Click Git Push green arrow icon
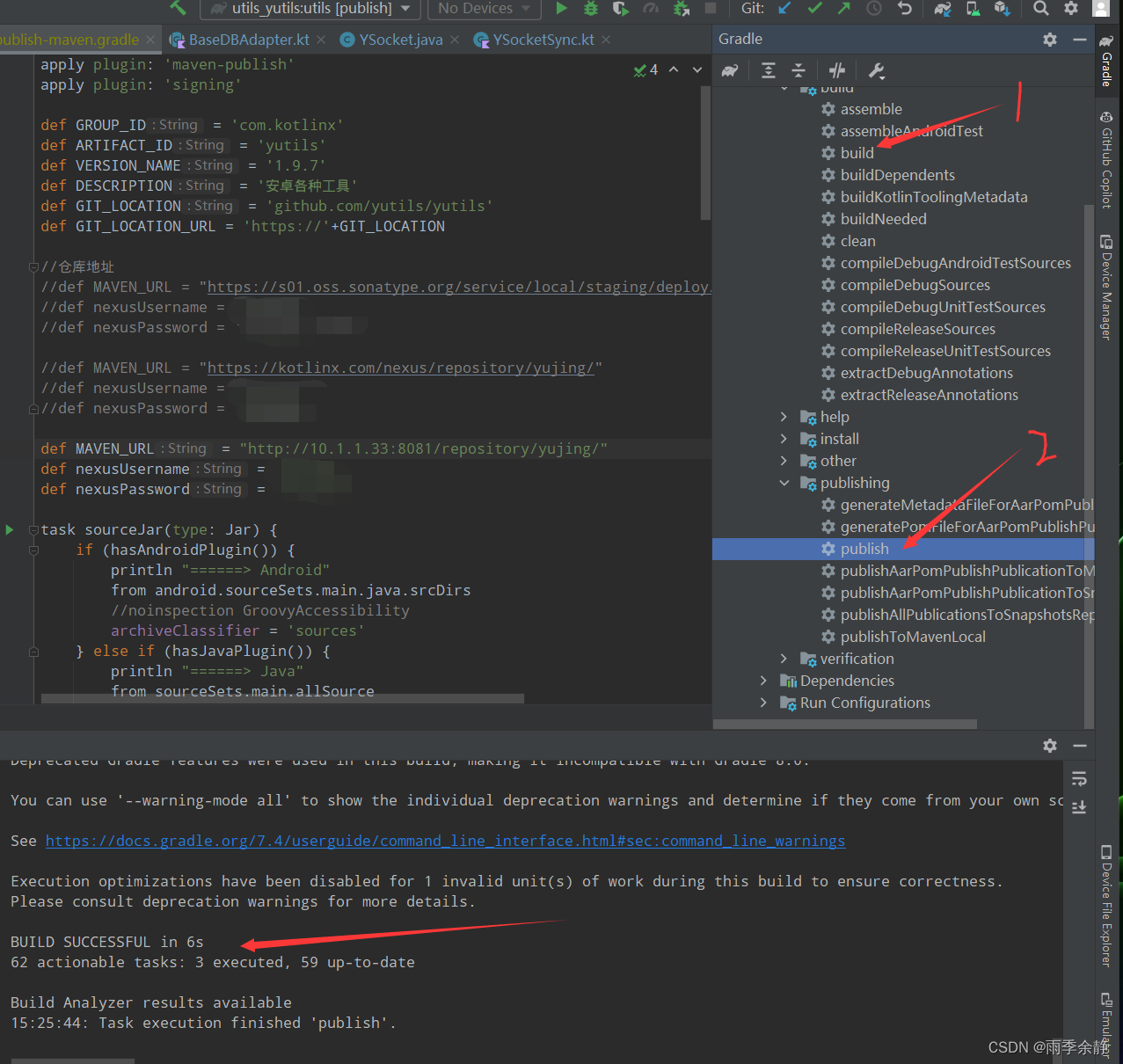Viewport: 1123px width, 1064px height. tap(844, 9)
